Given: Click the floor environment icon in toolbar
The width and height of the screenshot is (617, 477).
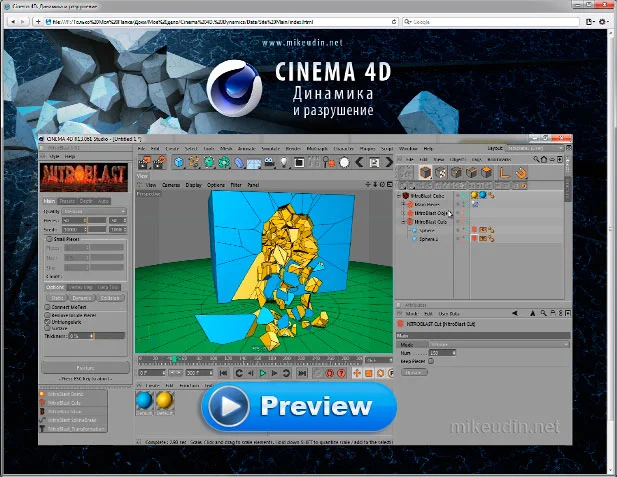Looking at the screenshot, I should point(254,163).
